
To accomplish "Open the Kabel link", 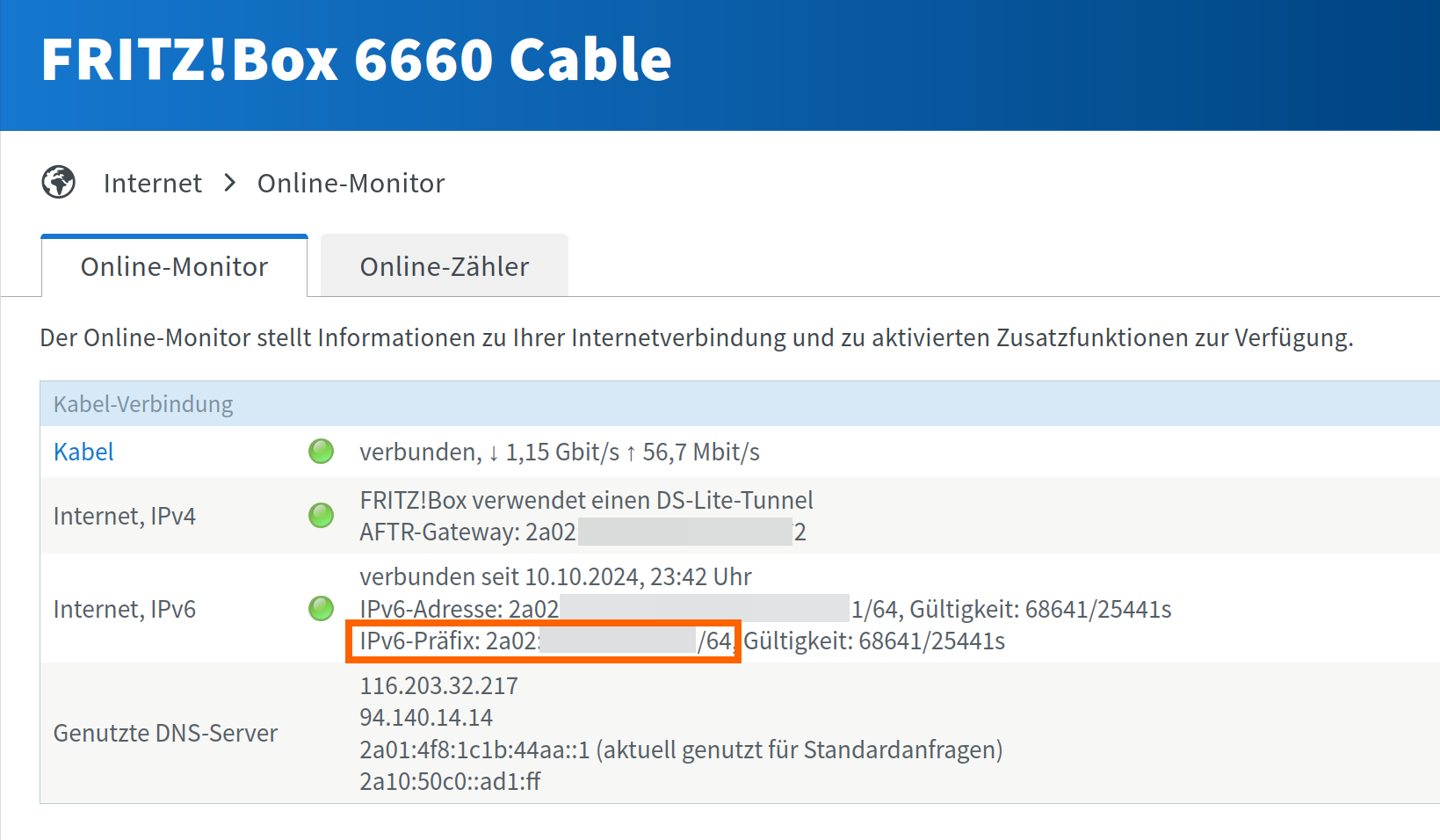I will coord(83,452).
